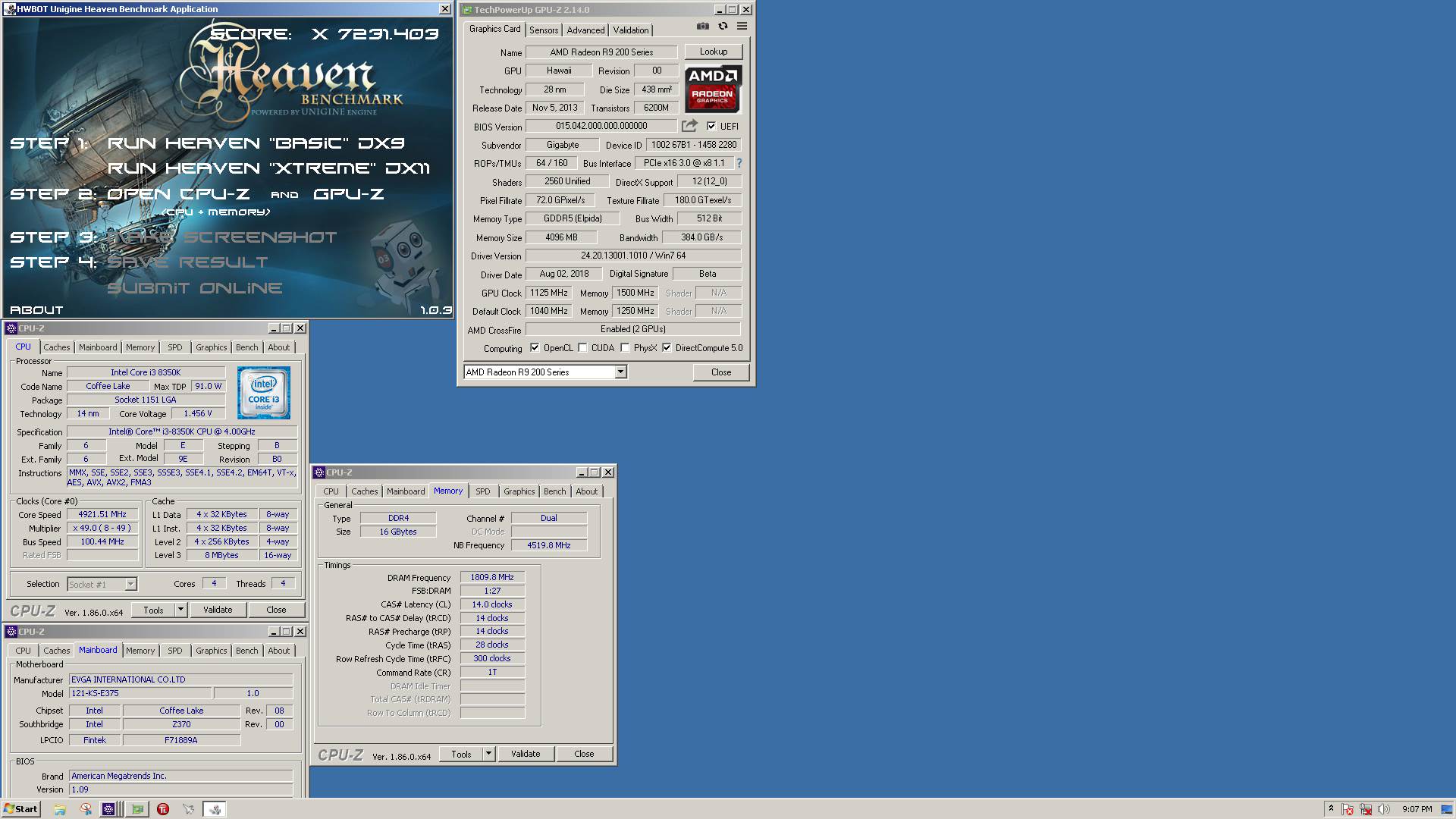Click the taskbar clock showing 9:07 PM
The image size is (1456, 819).
[x=1417, y=809]
